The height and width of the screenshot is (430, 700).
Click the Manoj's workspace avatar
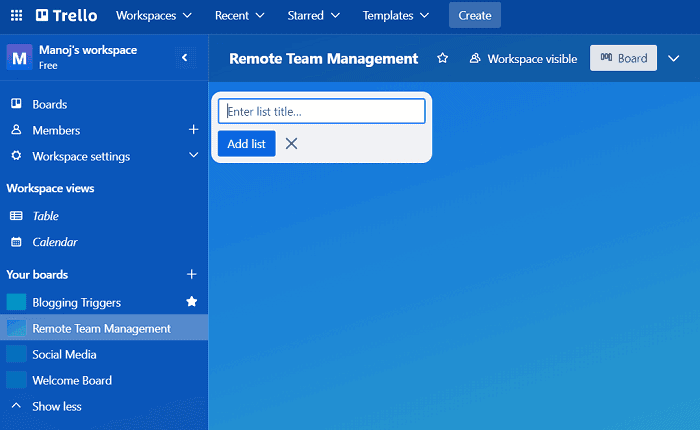pyautogui.click(x=19, y=57)
